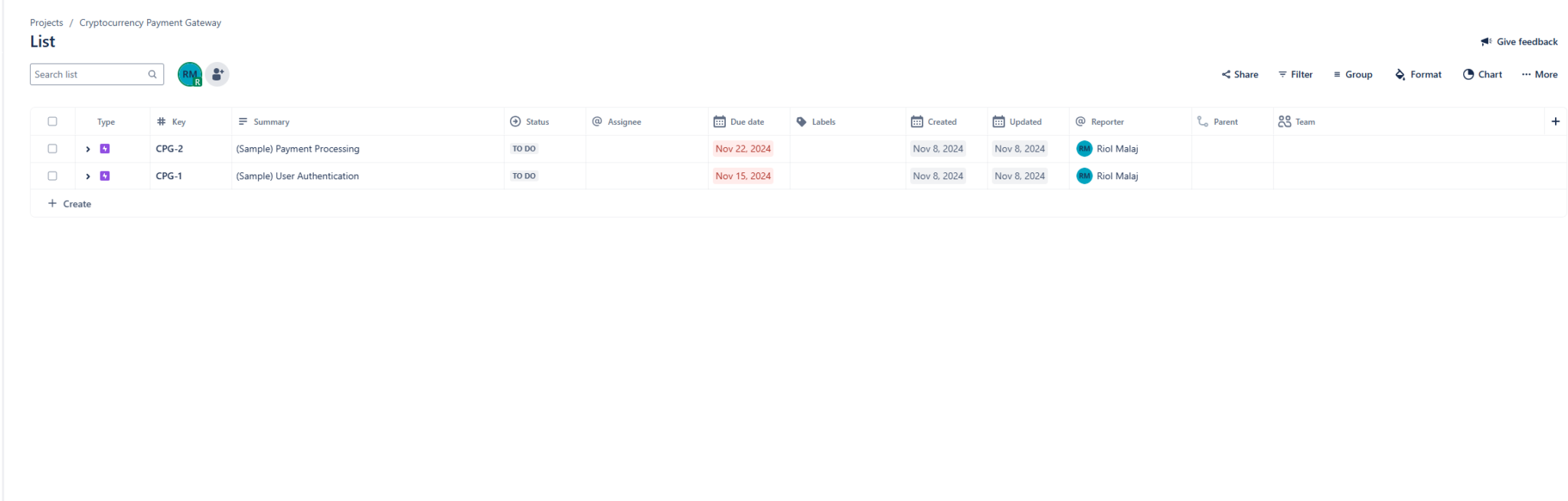The image size is (1568, 501).
Task: Open the Projects breadcrumb
Action: click(x=47, y=22)
